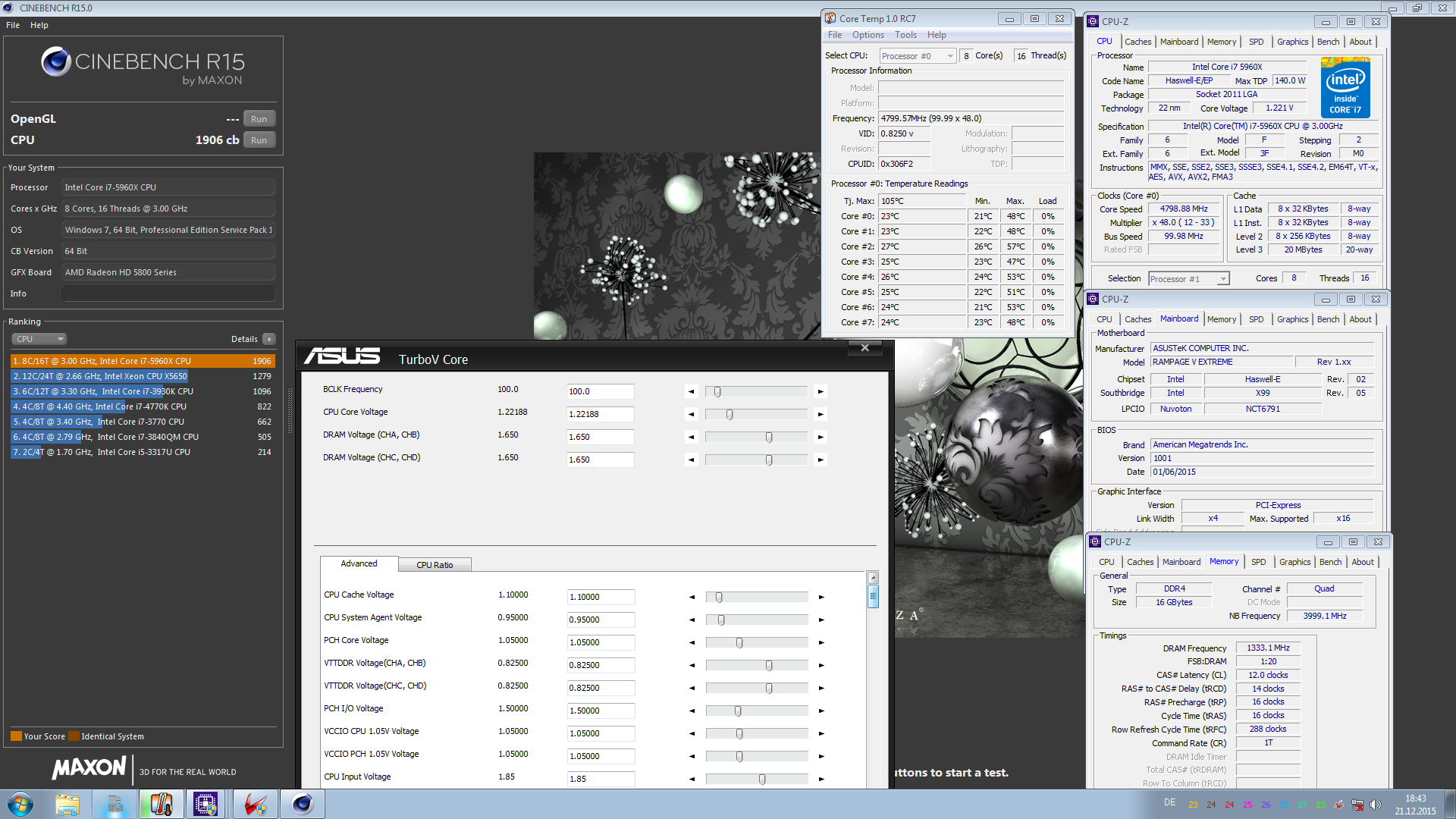Open Select CPU dropdown in Core Temp
This screenshot has height=819, width=1456.
pos(918,56)
